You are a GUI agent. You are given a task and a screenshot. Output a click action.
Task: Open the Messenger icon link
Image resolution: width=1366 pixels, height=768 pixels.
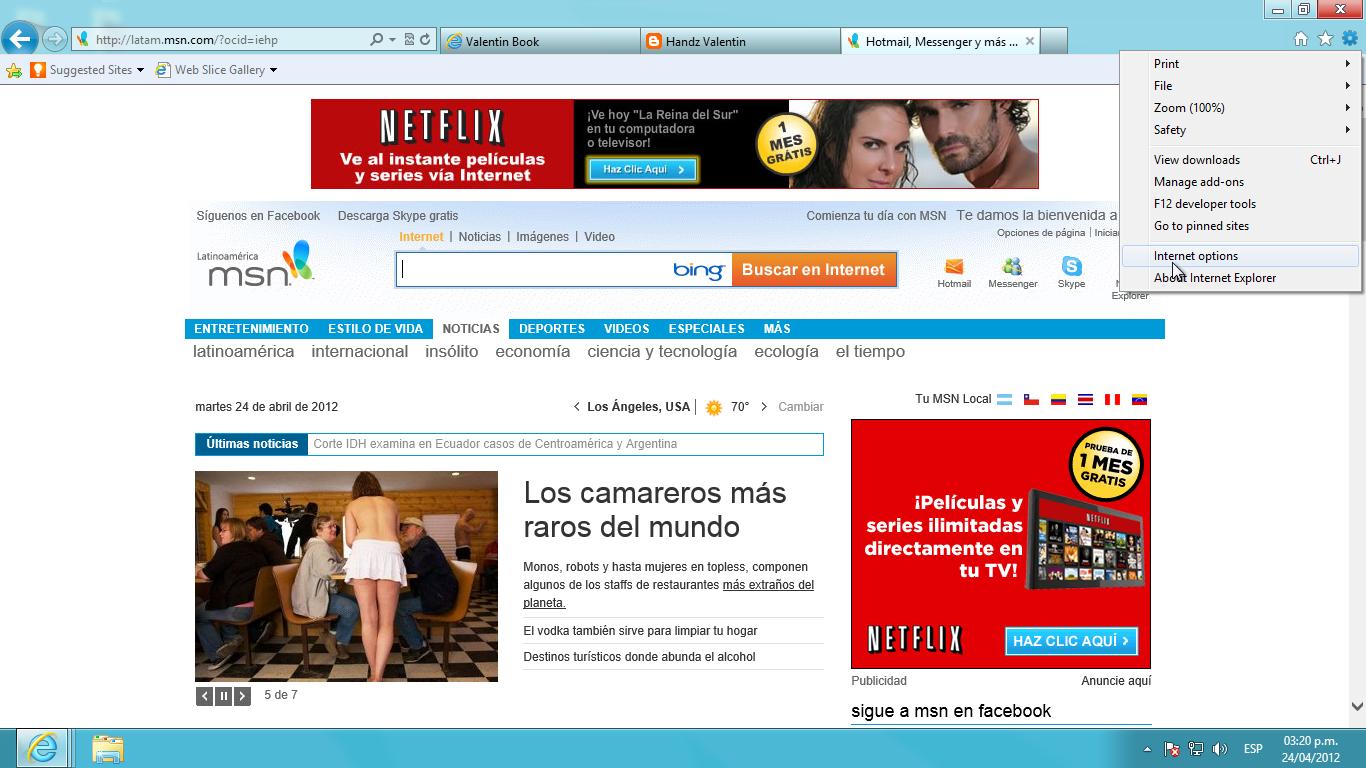[1012, 267]
